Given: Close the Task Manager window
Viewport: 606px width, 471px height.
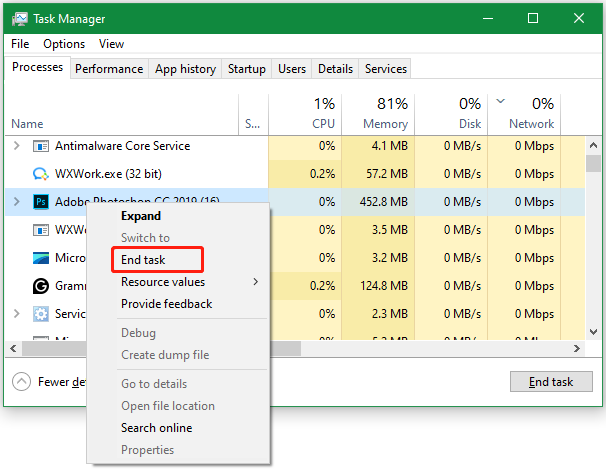Looking at the screenshot, I should 579,18.
